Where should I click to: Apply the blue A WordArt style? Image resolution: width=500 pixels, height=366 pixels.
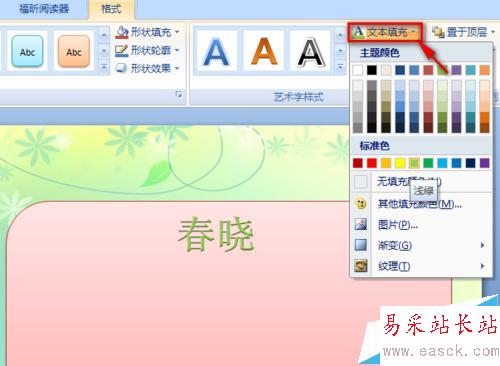(216, 52)
